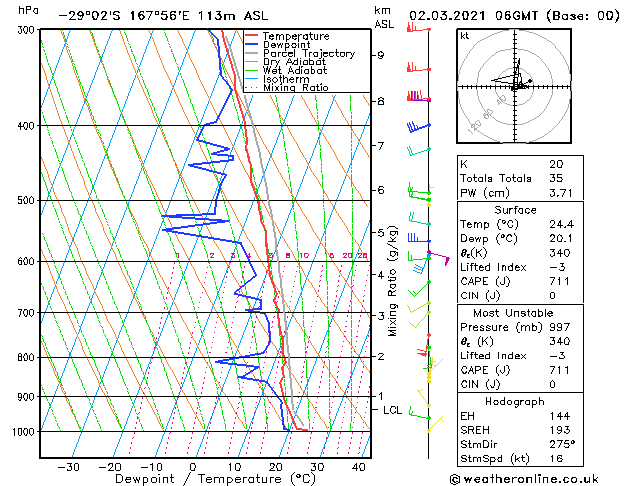Click the 'Mixing Ratio (g/kg)' vertical axis label

click(x=392, y=281)
